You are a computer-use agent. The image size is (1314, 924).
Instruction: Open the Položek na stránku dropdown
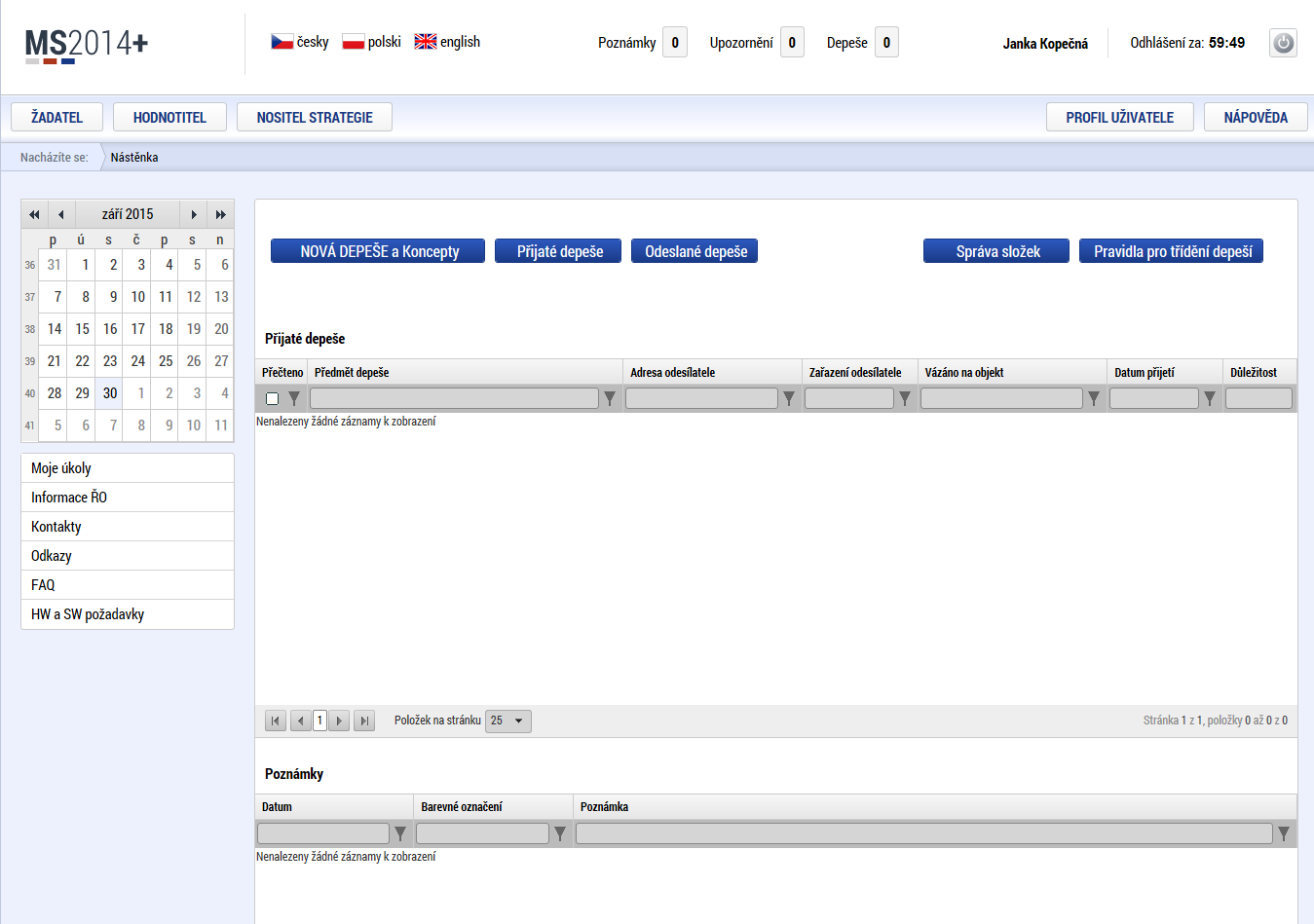click(508, 721)
